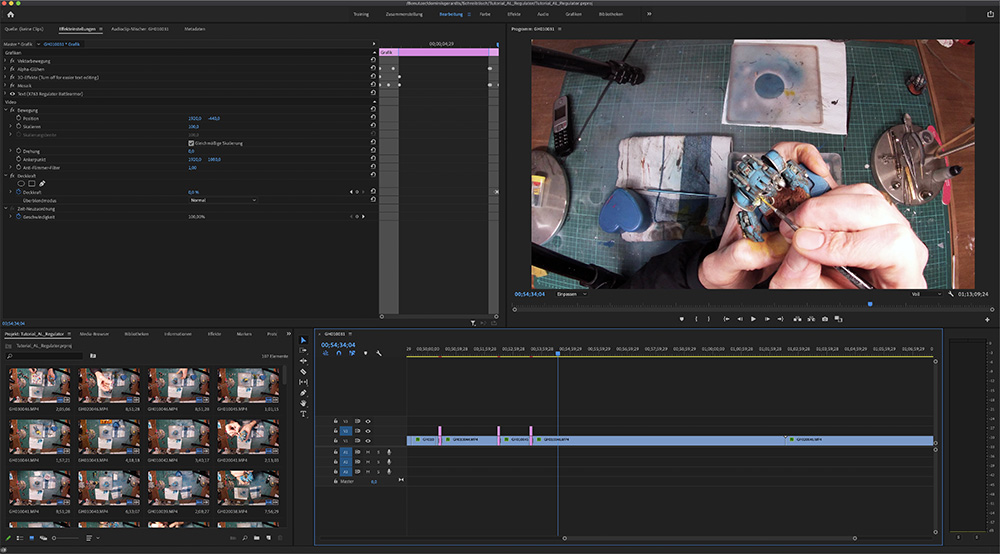Viewport: 1000px width, 554px height.
Task: Select the GH030046.MP4 thumbnail
Action: [40, 385]
